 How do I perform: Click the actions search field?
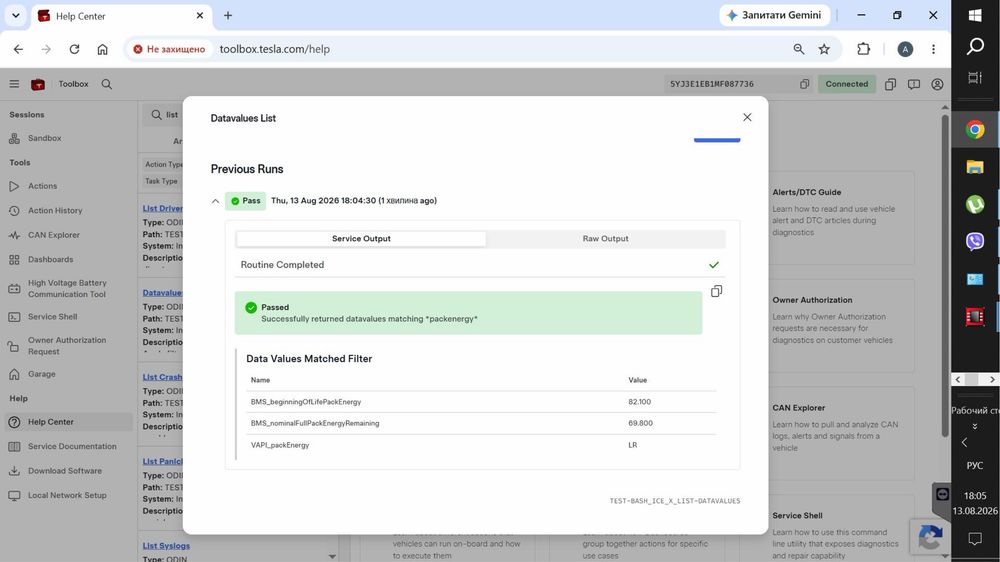165,115
